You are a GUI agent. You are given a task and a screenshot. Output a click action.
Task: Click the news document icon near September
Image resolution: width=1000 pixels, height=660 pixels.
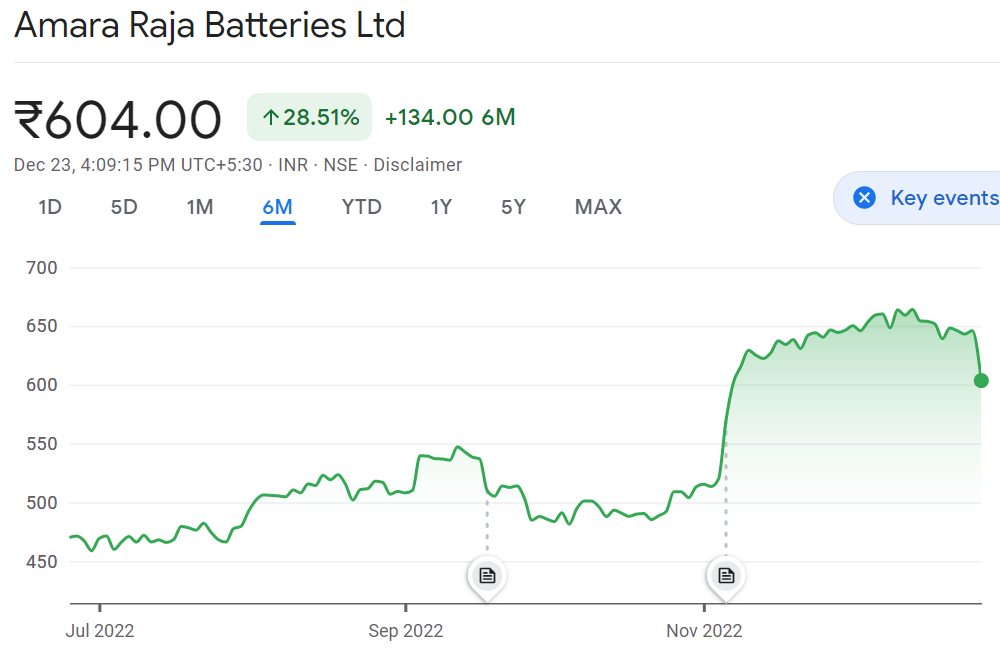tap(487, 576)
